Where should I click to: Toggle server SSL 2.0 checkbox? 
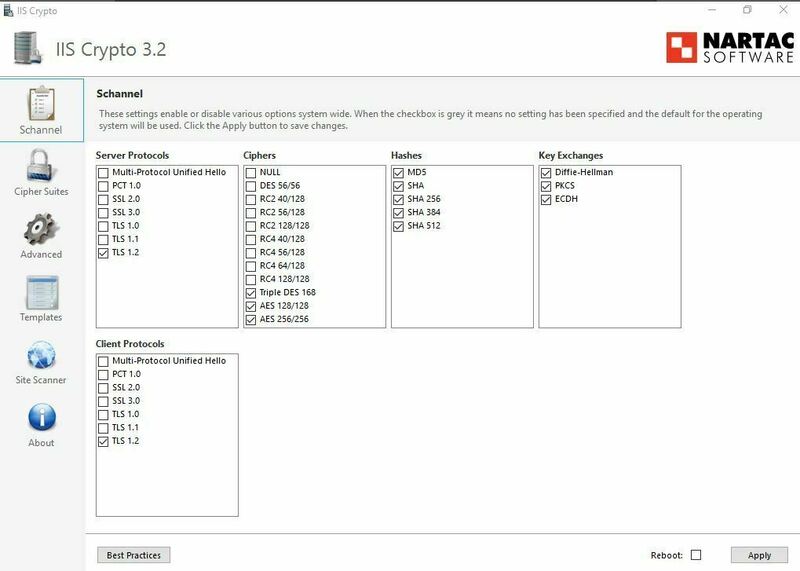pyautogui.click(x=103, y=199)
